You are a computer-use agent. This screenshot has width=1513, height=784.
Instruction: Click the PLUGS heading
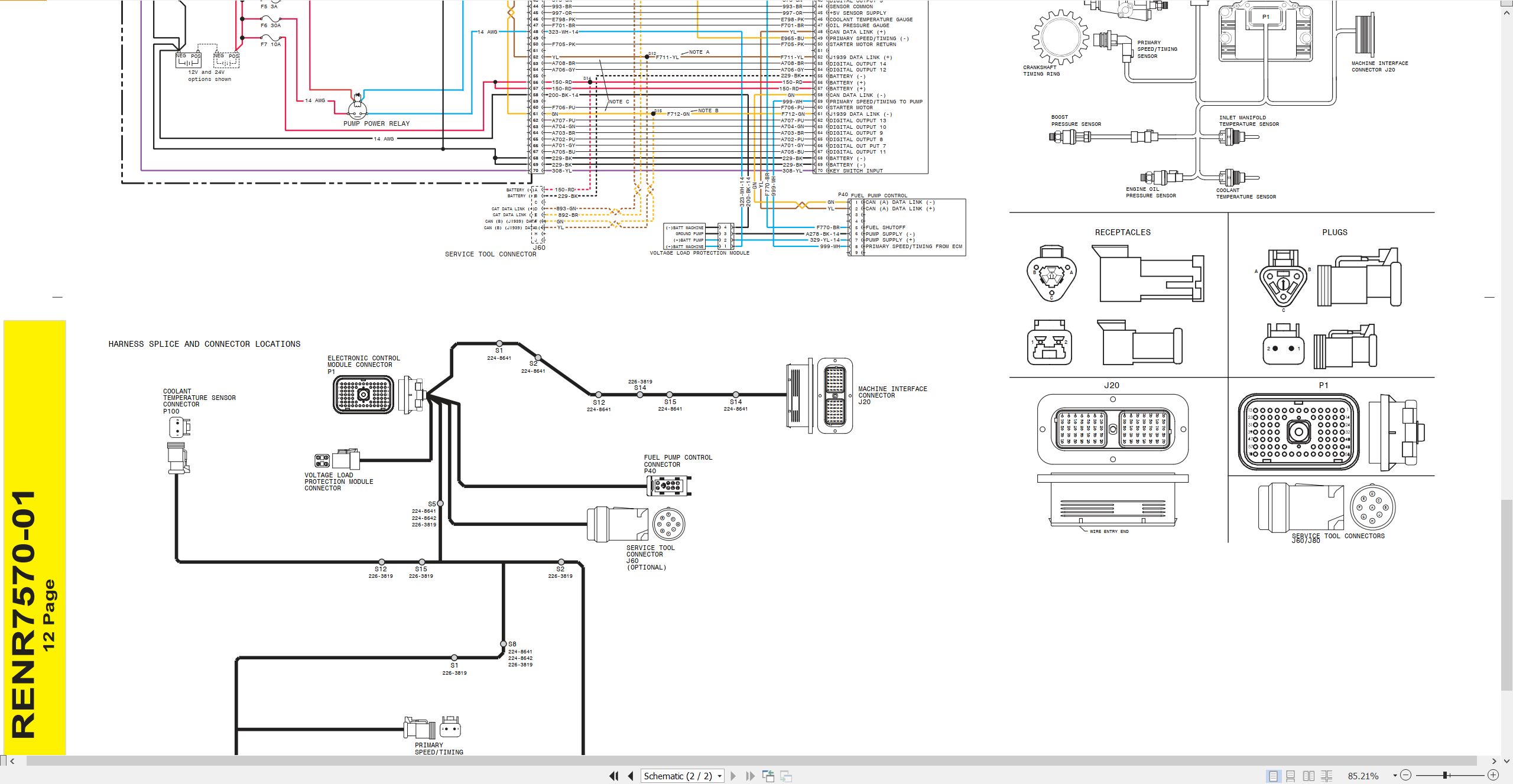1335,232
